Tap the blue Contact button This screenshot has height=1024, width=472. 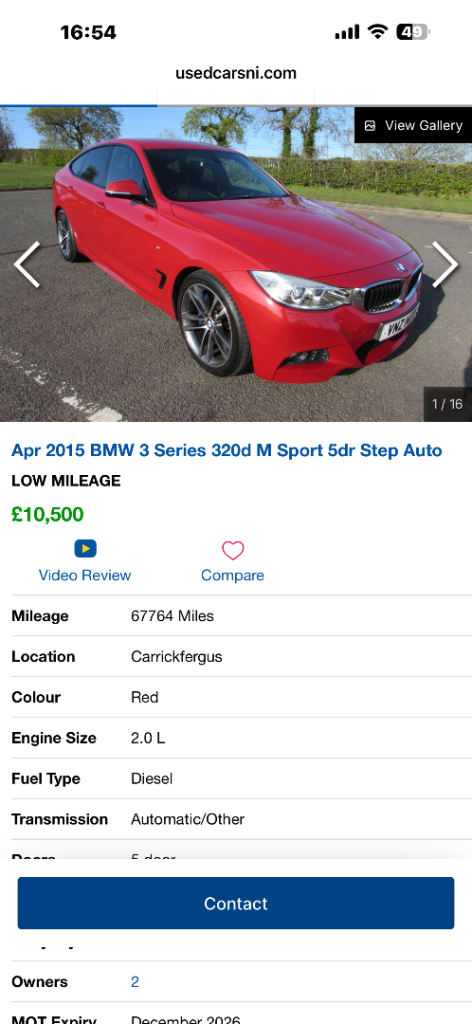pos(236,903)
